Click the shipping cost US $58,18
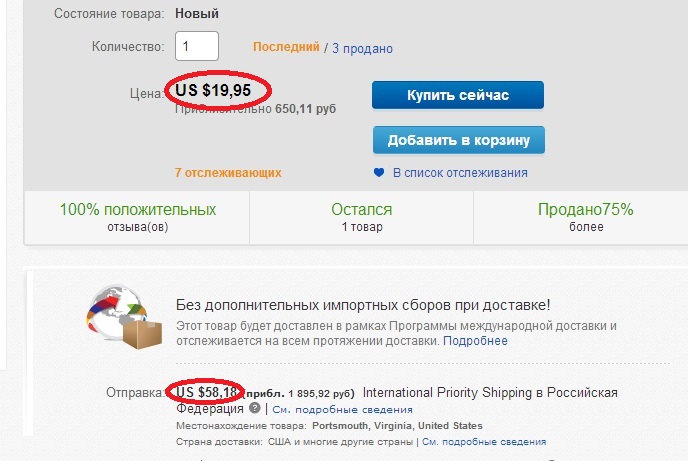This screenshot has height=461, width=688. coord(207,392)
